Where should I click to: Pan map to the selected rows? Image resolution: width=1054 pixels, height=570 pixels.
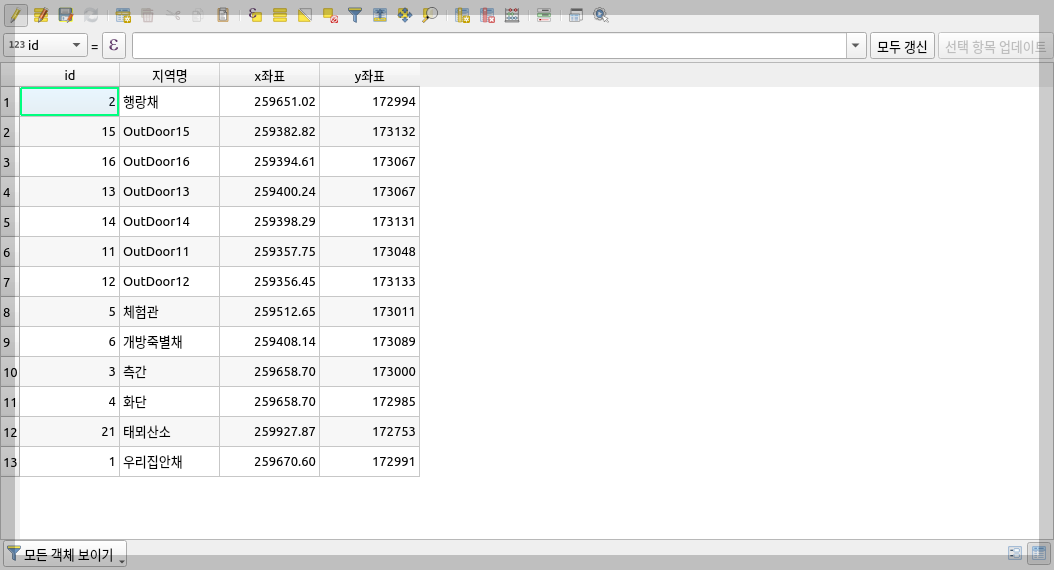[405, 15]
